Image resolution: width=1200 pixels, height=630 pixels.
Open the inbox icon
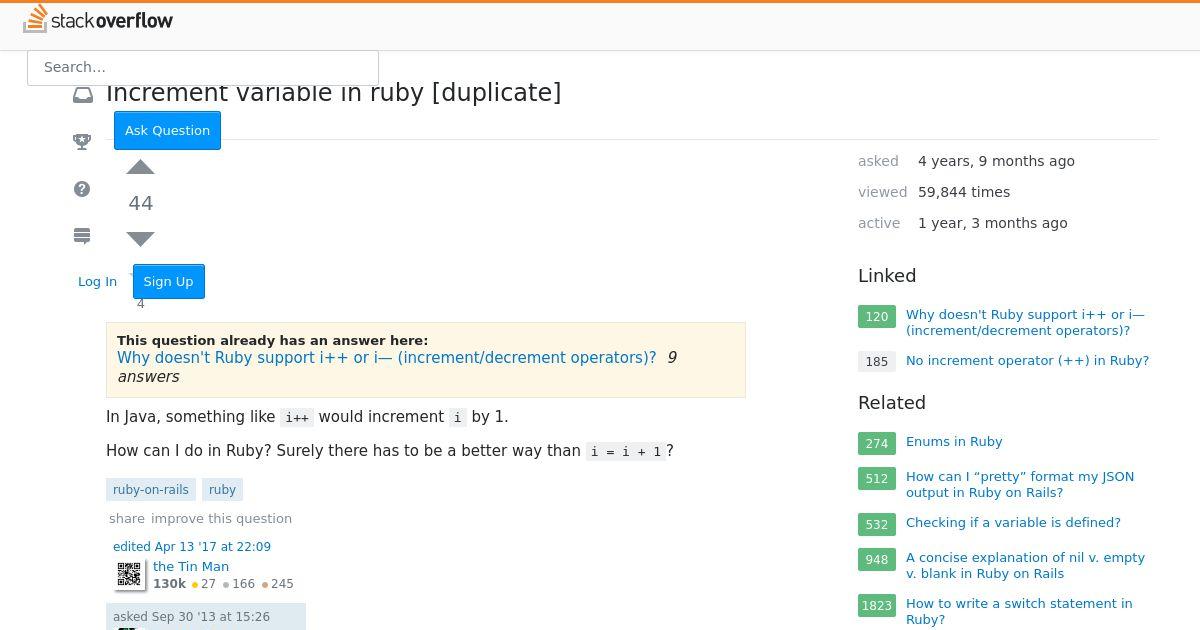point(83,95)
